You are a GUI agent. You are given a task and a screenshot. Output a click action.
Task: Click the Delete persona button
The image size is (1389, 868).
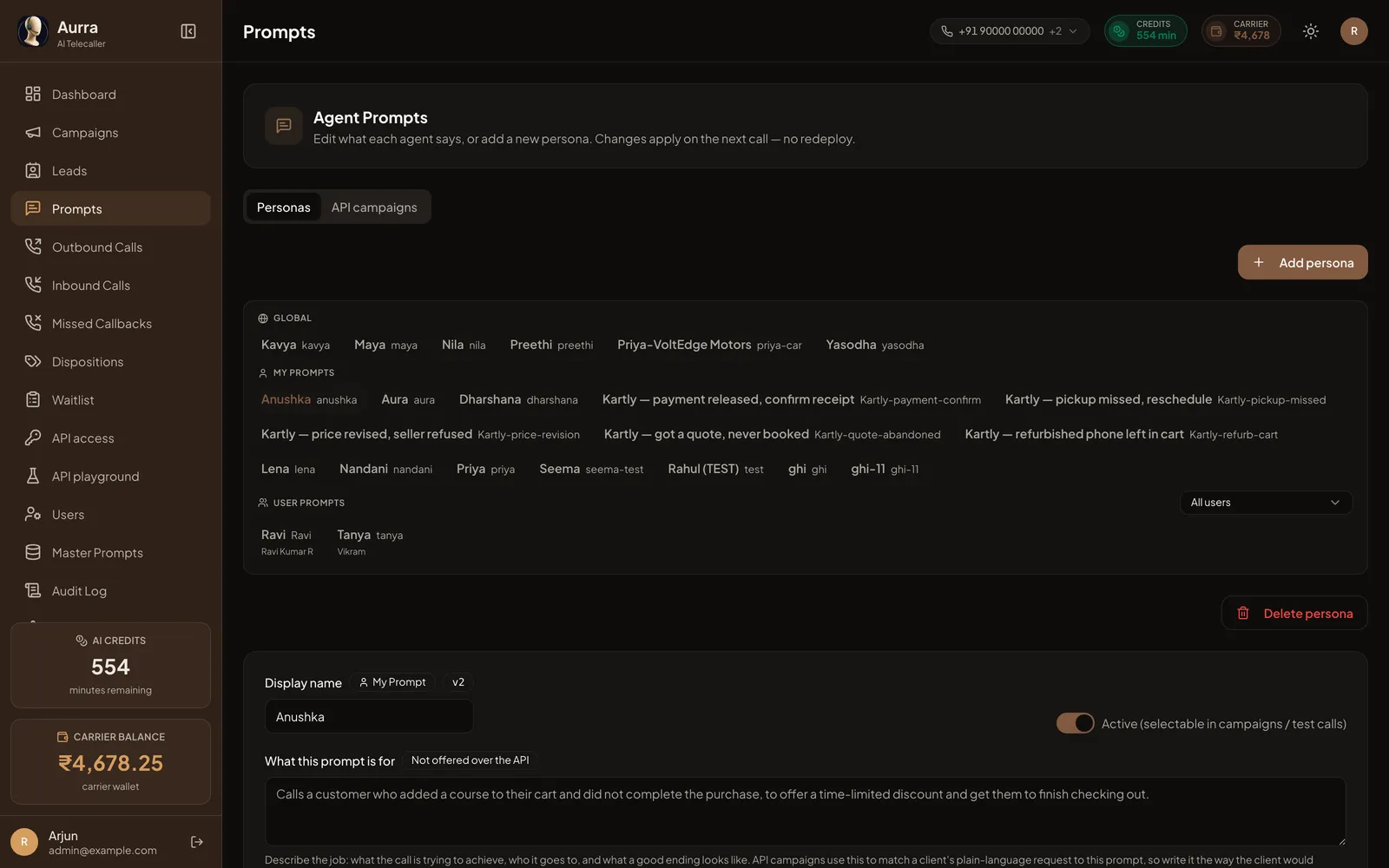(1294, 613)
